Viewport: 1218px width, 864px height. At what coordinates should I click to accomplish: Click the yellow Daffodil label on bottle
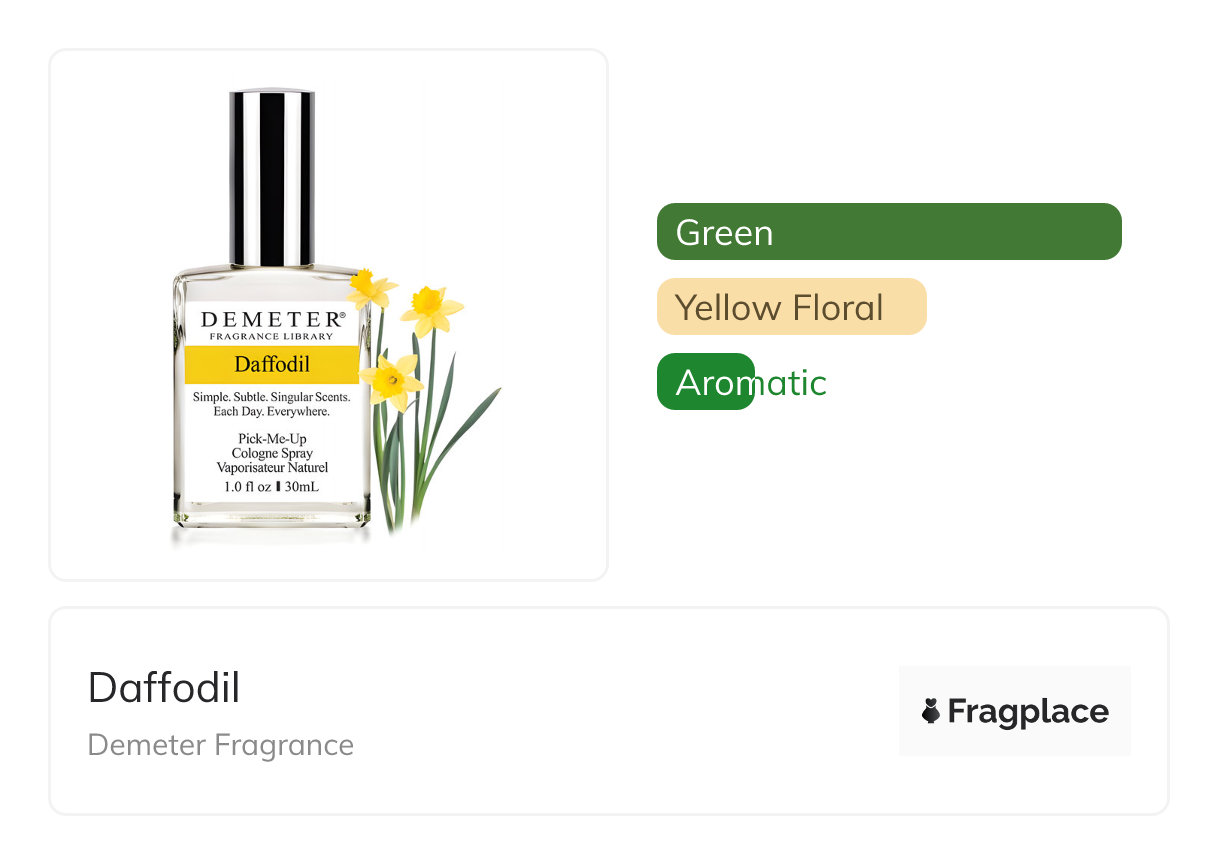(272, 364)
